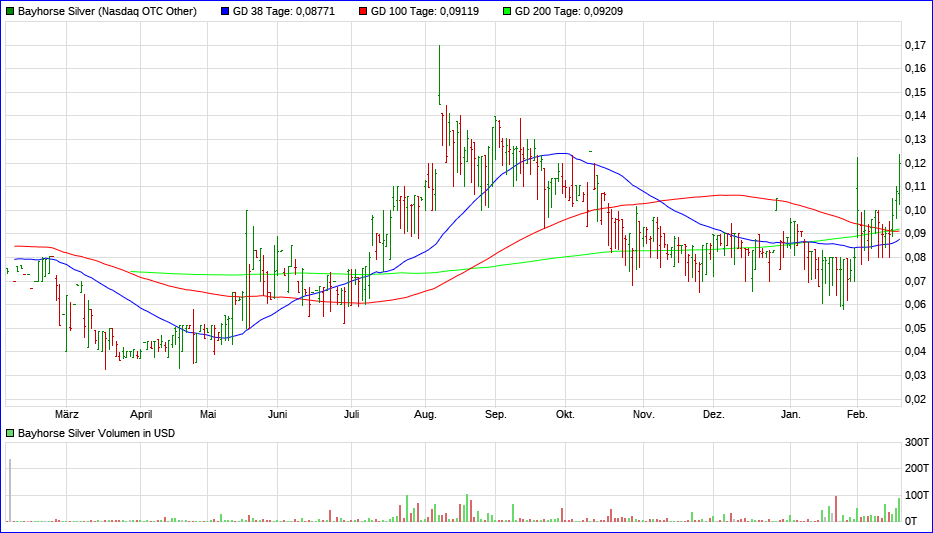Click the Dez. month label
This screenshot has height=533, width=933.
(x=713, y=415)
